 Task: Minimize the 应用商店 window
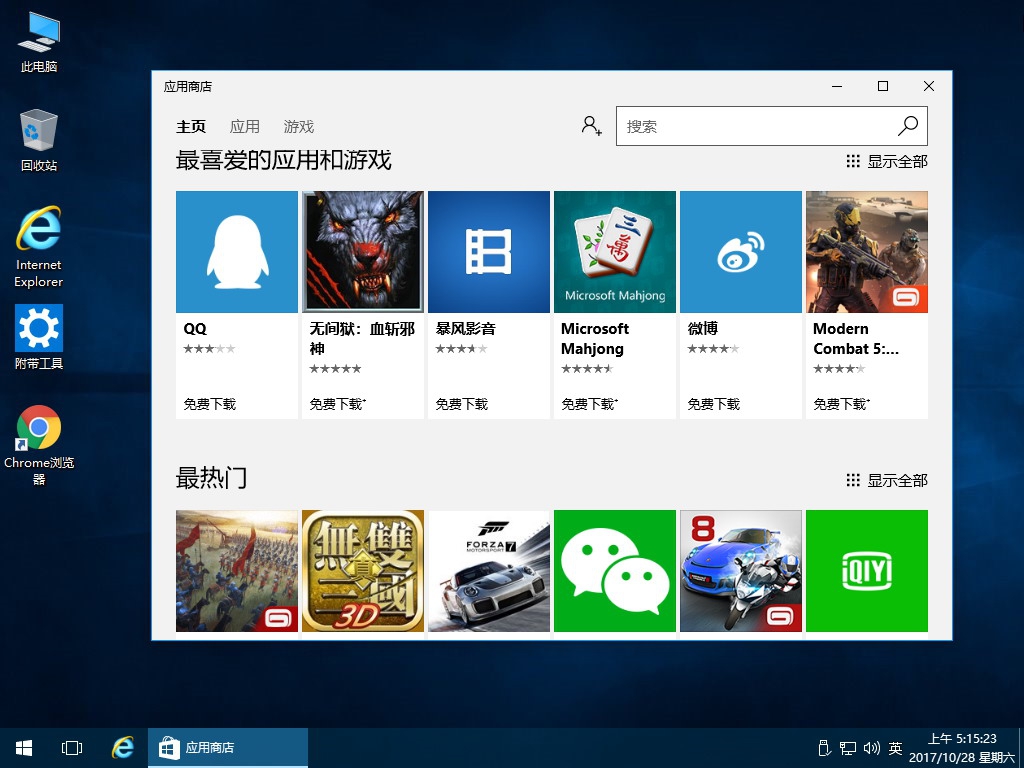(x=837, y=86)
